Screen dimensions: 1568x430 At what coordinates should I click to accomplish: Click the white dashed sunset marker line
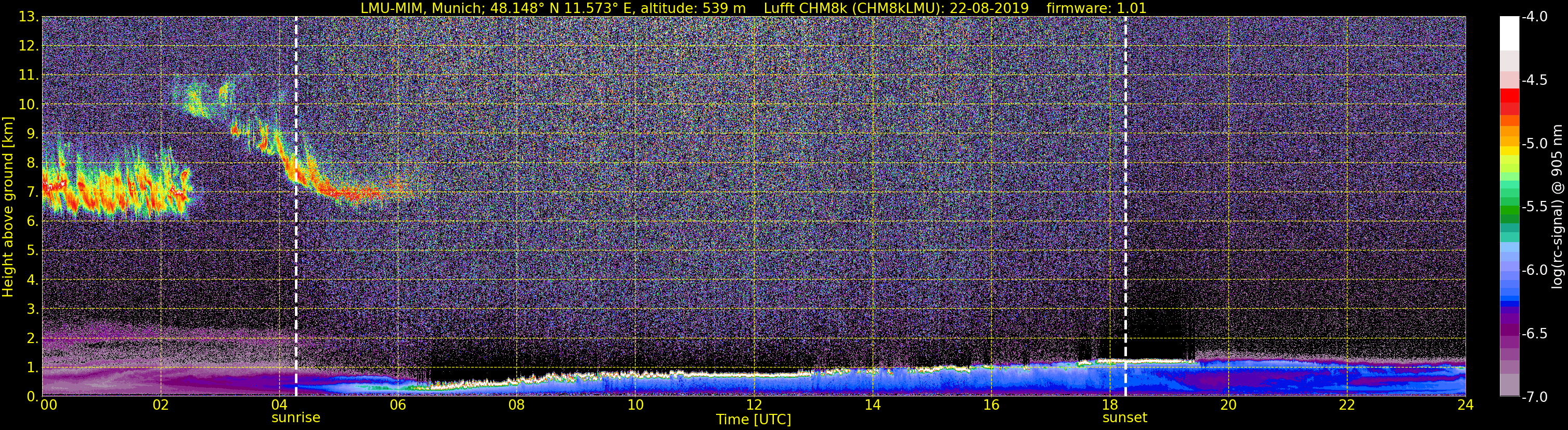tap(1125, 206)
